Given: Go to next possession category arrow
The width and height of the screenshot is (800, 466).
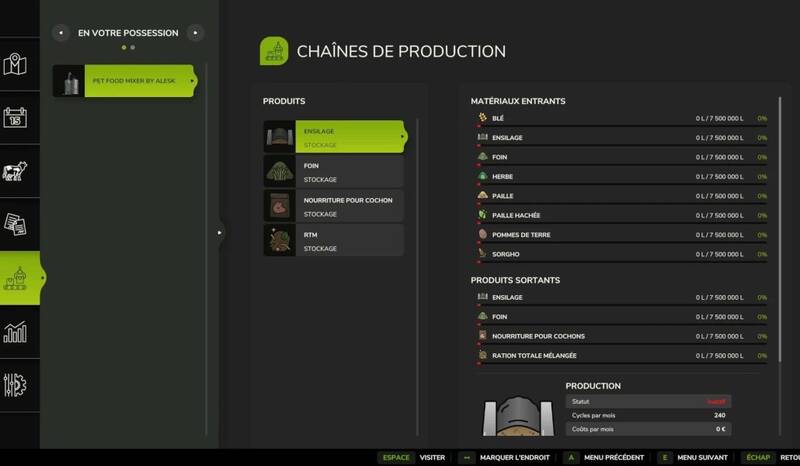Looking at the screenshot, I should (196, 33).
